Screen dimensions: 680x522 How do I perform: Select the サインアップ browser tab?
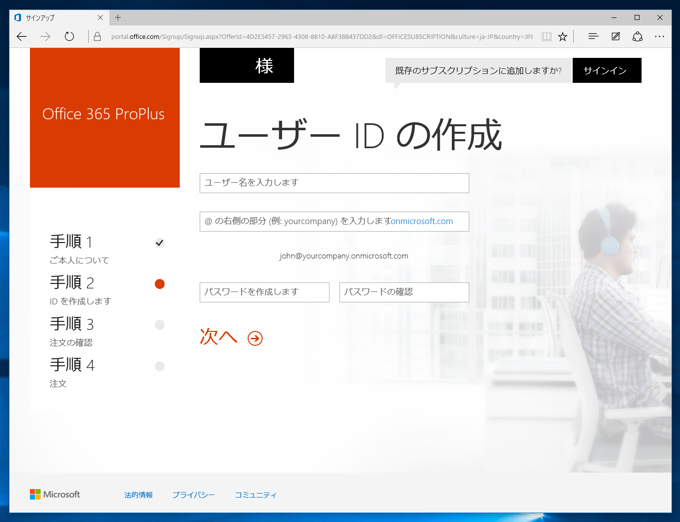point(59,18)
